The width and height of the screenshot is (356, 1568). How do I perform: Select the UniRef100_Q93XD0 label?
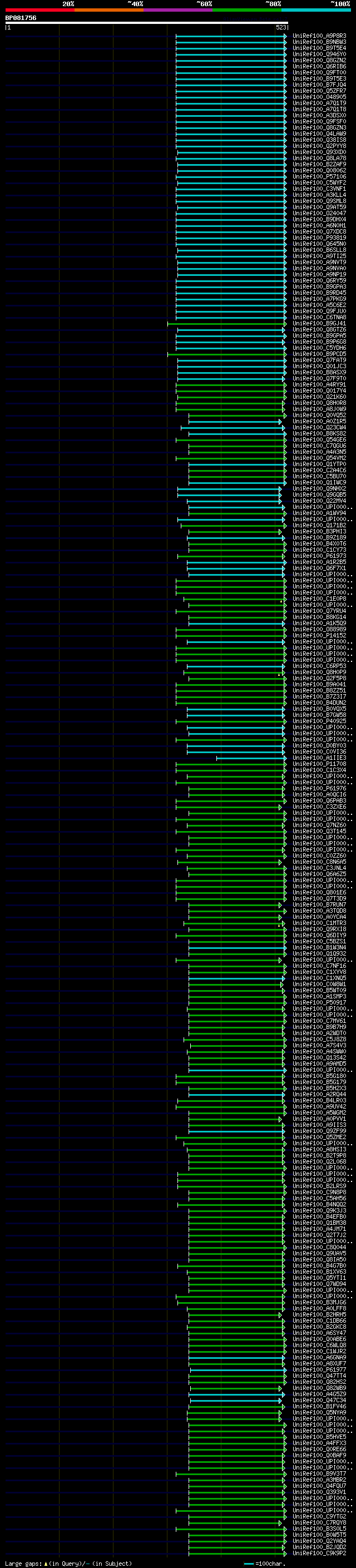(x=319, y=152)
